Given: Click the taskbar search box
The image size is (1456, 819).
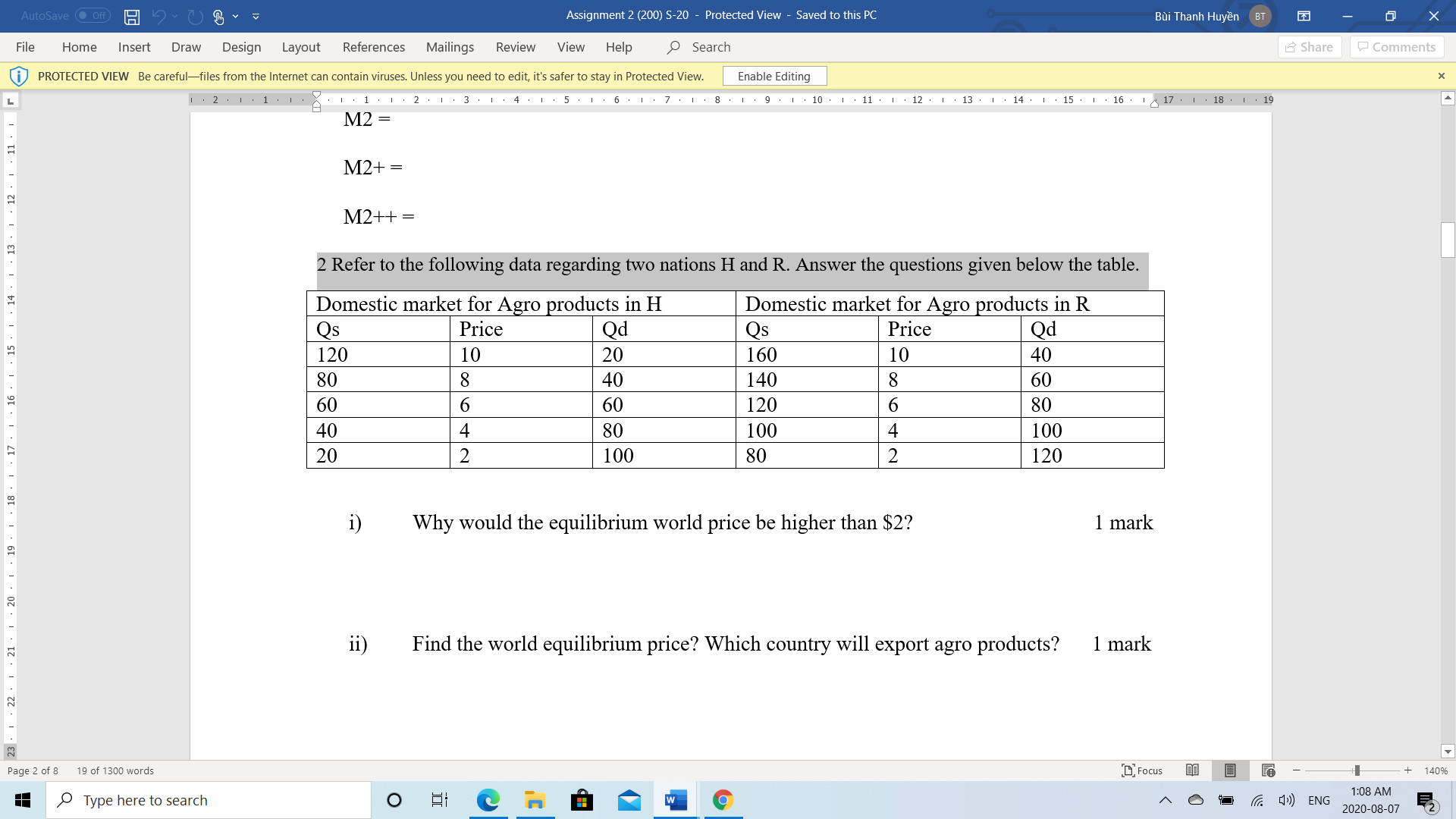Looking at the screenshot, I should coord(209,800).
